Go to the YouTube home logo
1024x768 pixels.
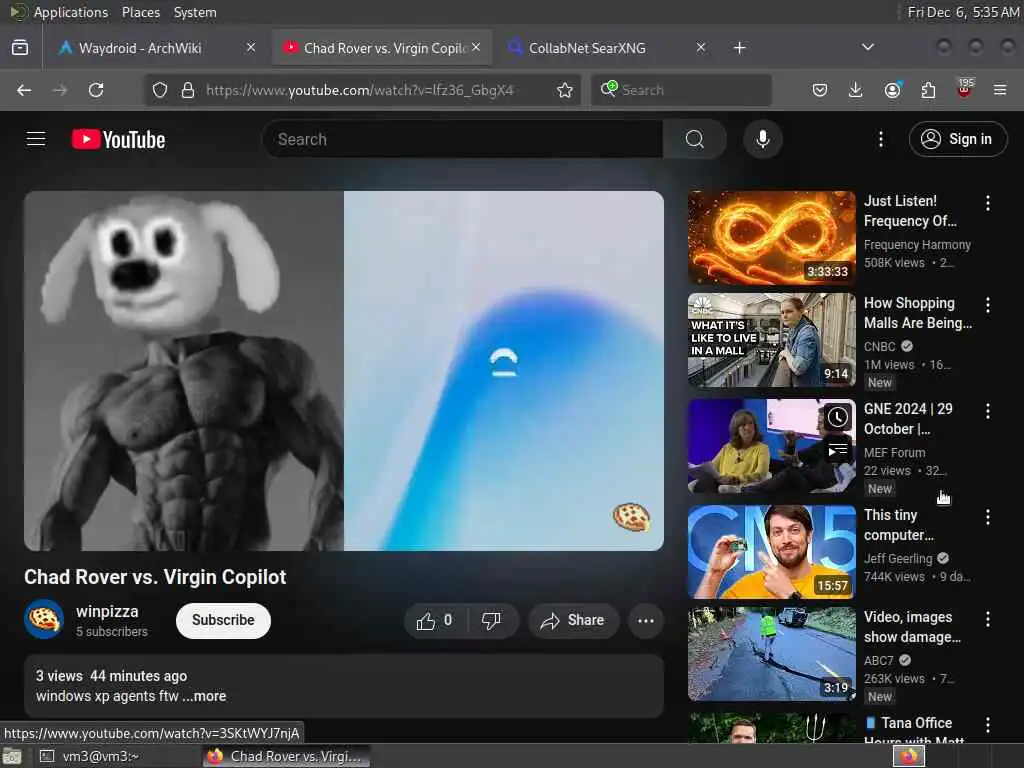pos(118,139)
